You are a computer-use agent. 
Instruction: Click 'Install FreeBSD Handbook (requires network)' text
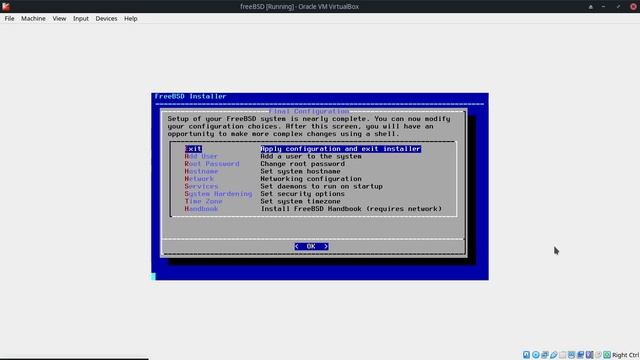[351, 209]
